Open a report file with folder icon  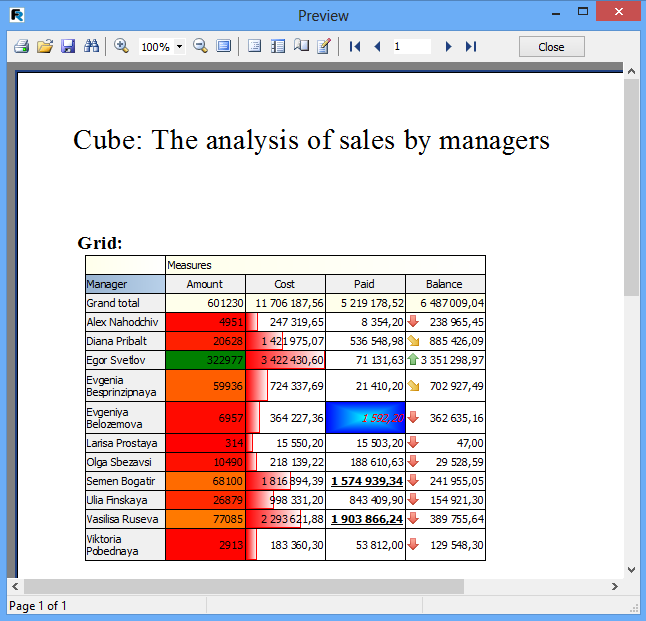point(44,47)
